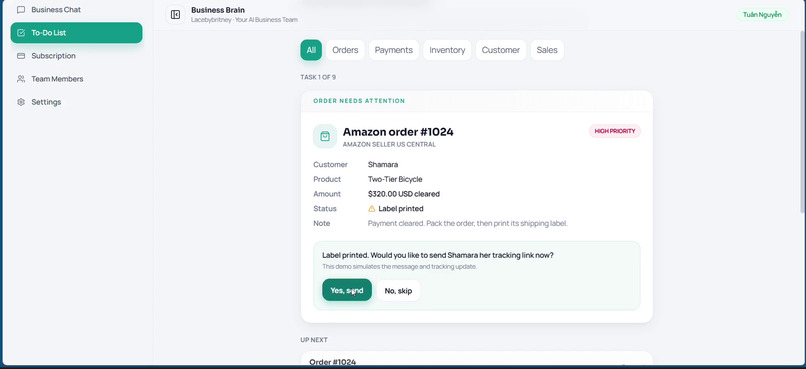Click the Business Chat speech-bubble icon
Viewport: 806px width, 369px height.
21,10
